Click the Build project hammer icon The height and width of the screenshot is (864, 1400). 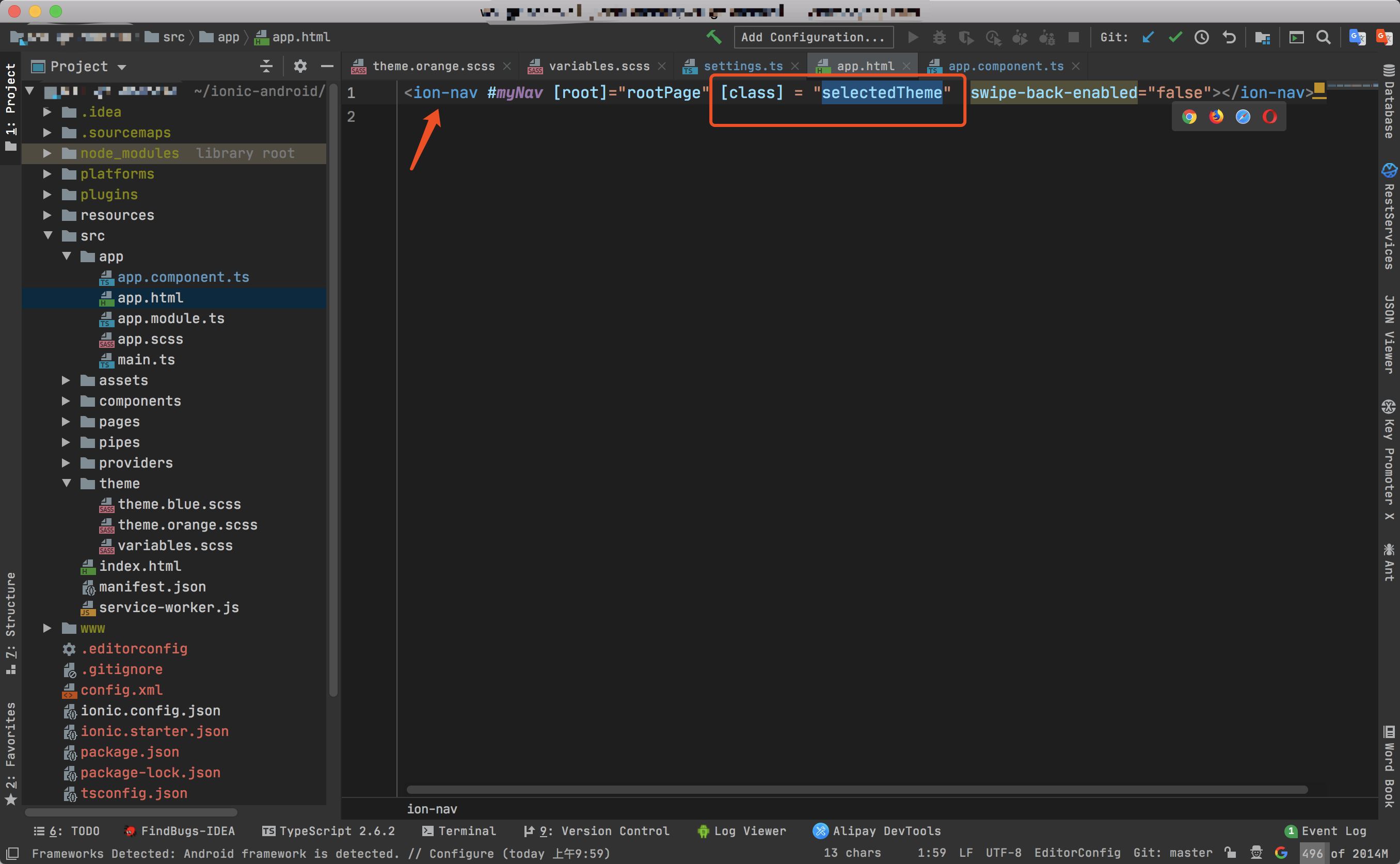tap(714, 37)
